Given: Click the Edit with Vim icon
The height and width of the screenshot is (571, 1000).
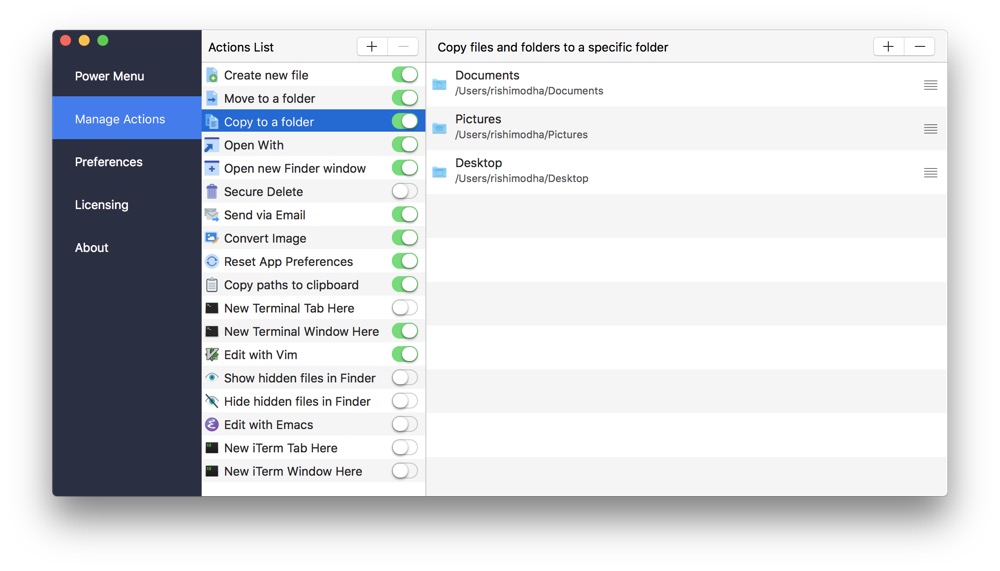Looking at the screenshot, I should tap(212, 355).
